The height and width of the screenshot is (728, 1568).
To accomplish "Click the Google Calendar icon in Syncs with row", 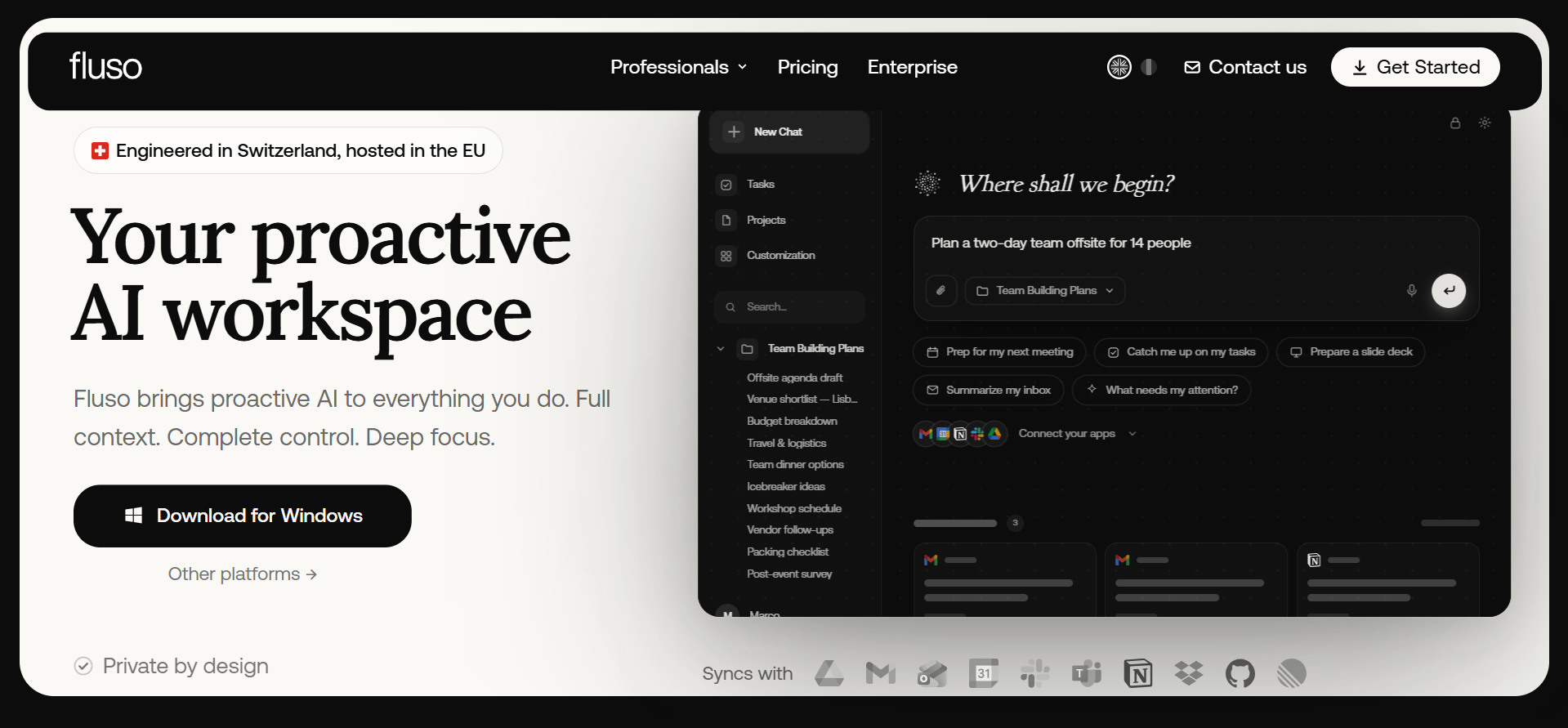I will click(x=983, y=673).
